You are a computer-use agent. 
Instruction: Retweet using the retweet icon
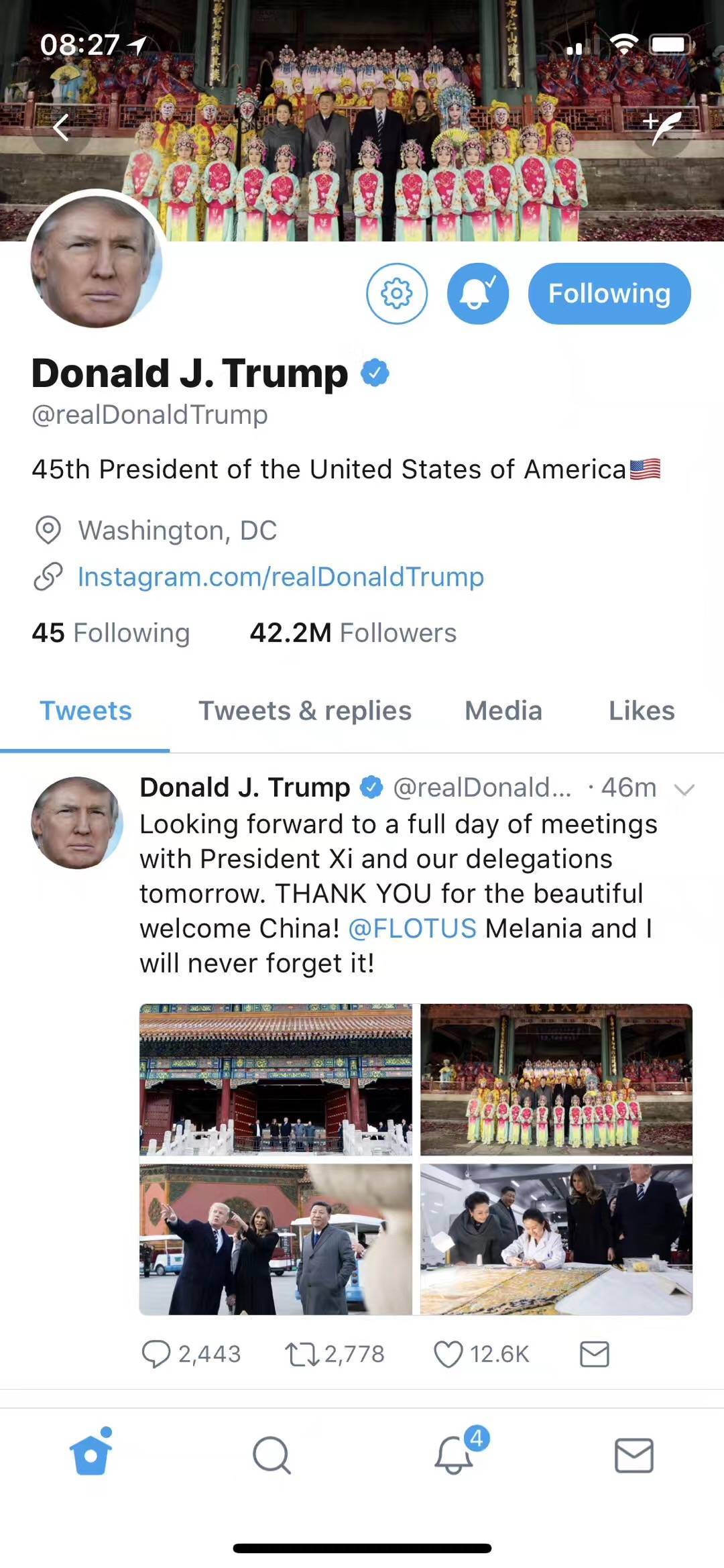pos(302,1354)
